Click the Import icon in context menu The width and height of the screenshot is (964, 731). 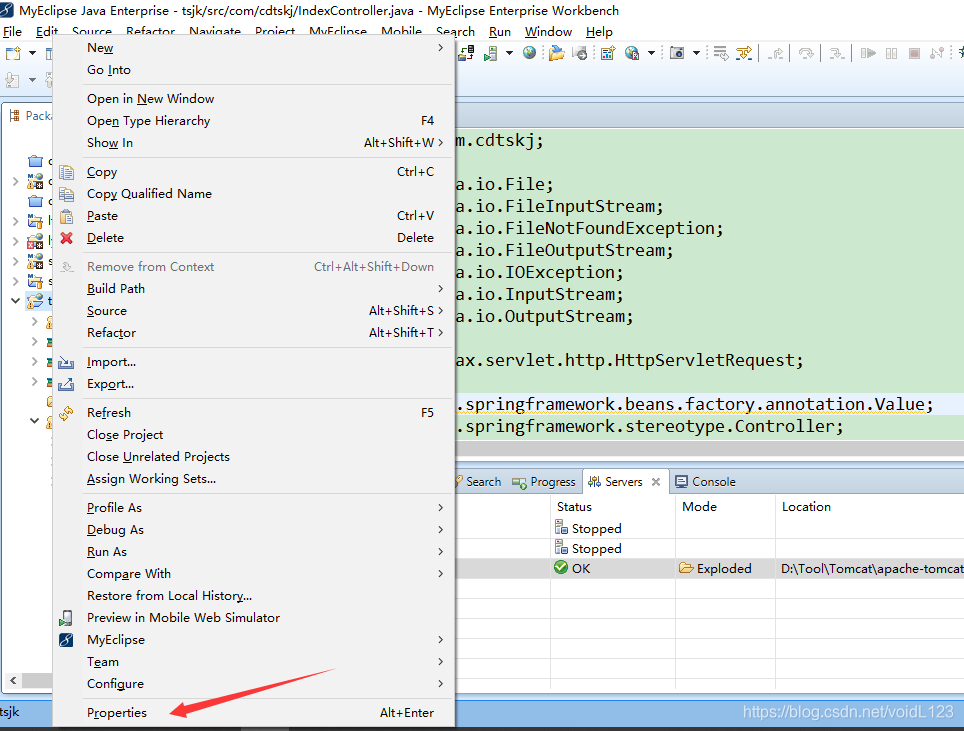(x=66, y=362)
